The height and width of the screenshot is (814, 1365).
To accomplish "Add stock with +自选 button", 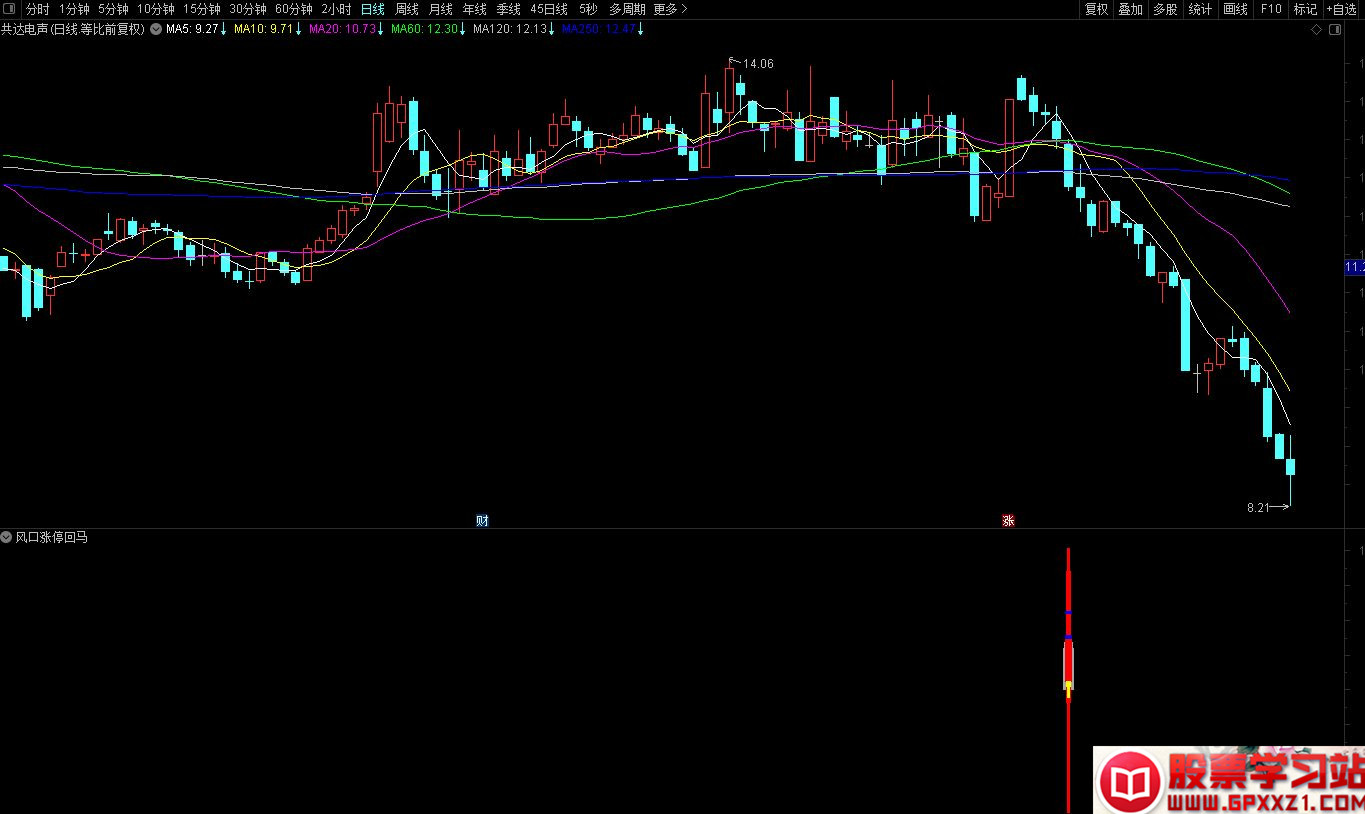I will pos(1342,9).
